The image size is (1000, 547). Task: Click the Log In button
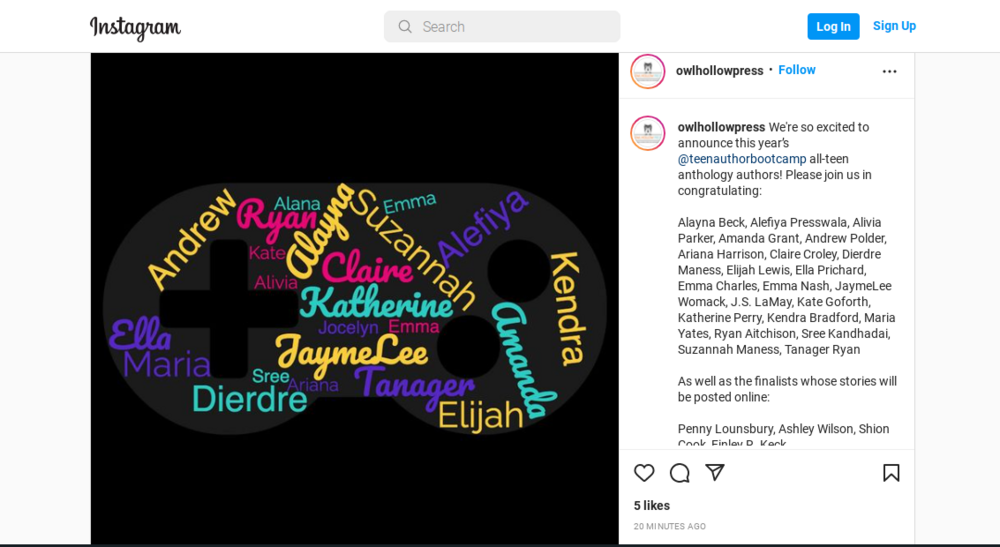point(833,26)
